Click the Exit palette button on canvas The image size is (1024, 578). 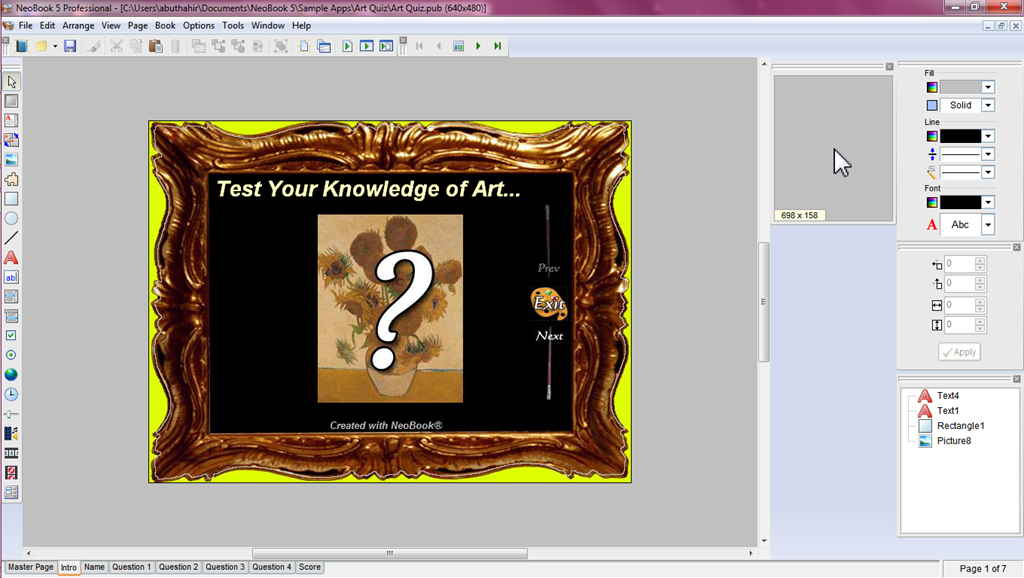549,302
